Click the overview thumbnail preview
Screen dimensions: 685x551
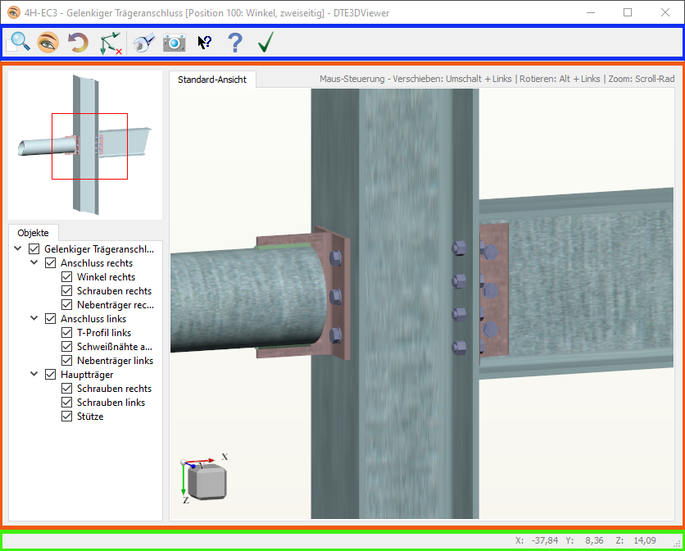[x=85, y=143]
